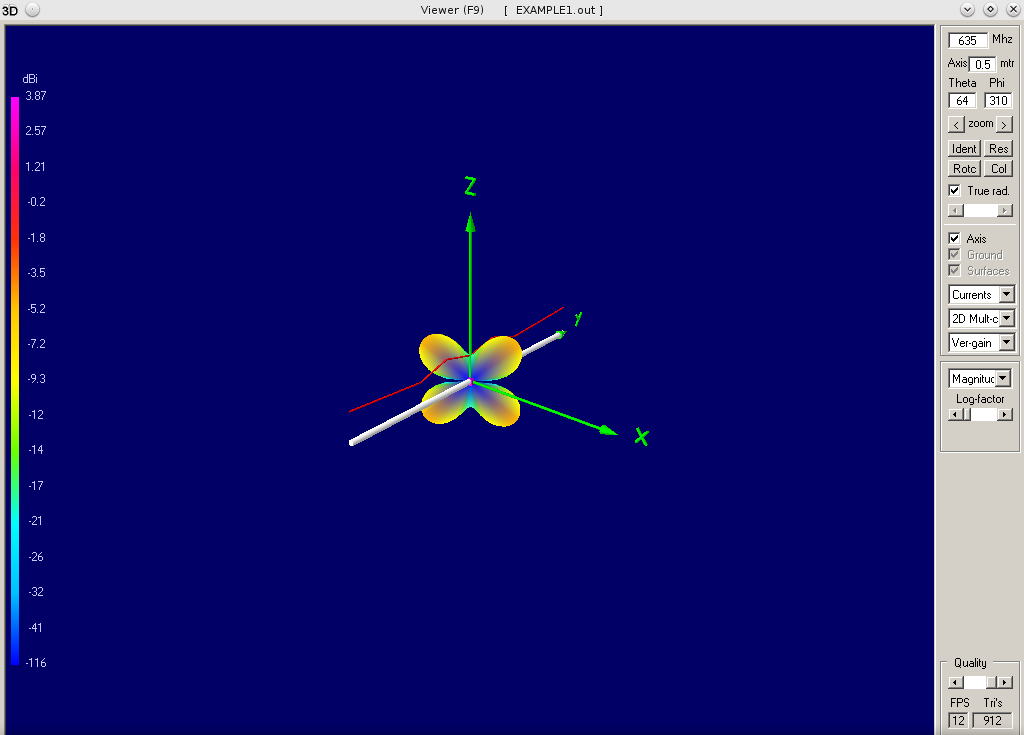Open the 3D window menu icon
This screenshot has width=1024, height=735.
click(32, 10)
